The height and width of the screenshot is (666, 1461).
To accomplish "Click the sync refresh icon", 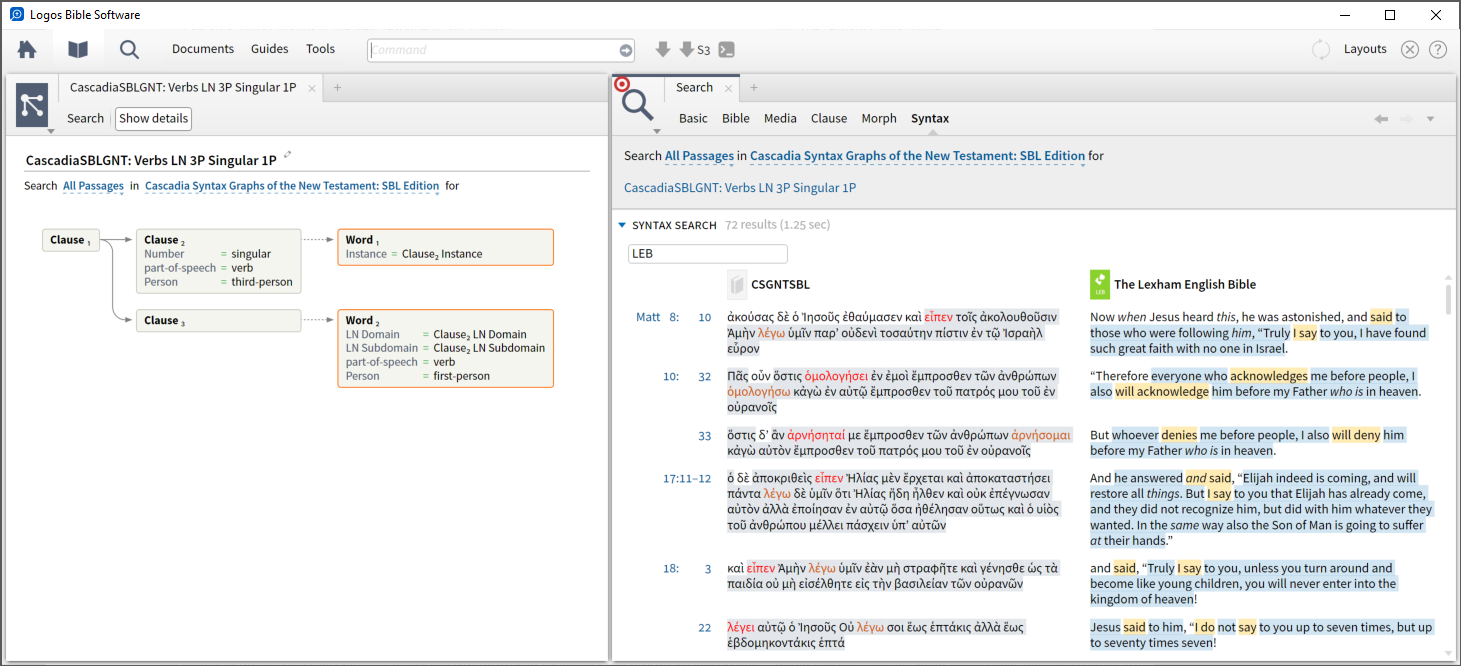I will 1321,49.
